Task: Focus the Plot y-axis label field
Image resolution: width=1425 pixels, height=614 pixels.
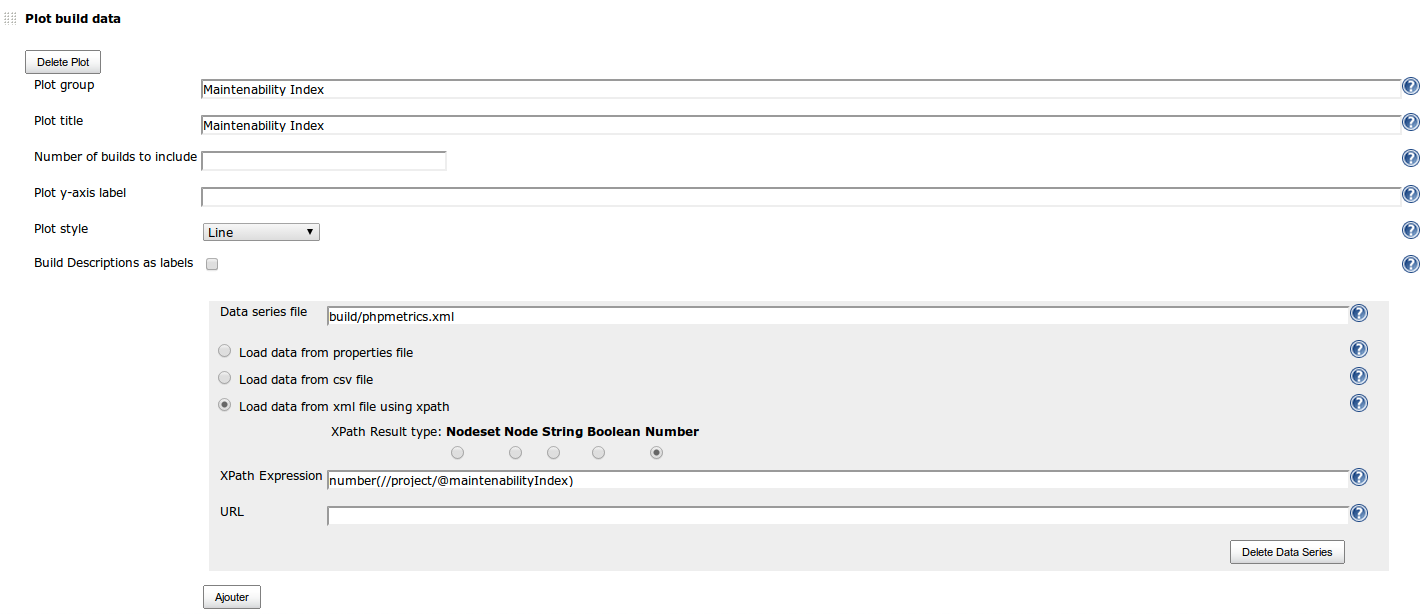Action: 800,197
